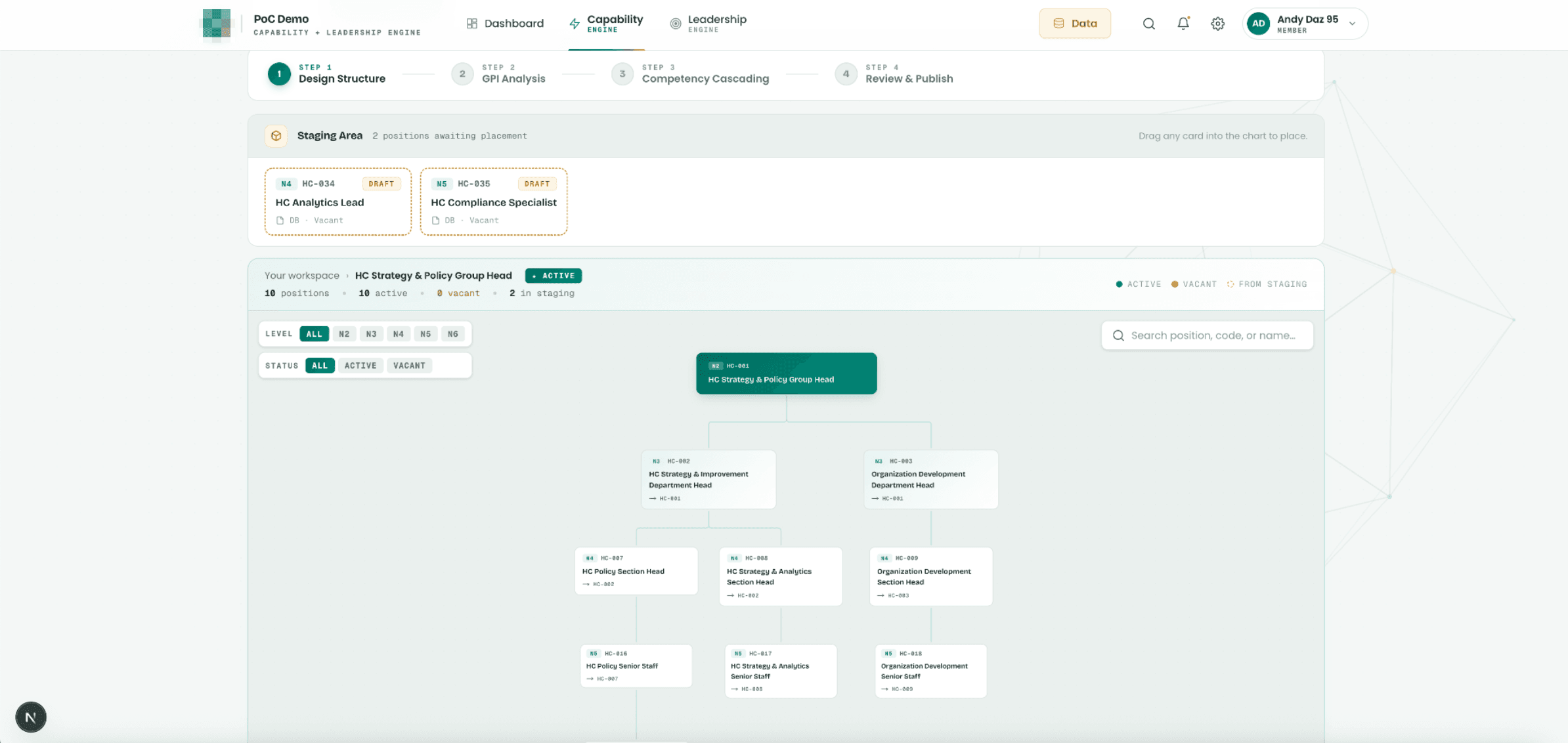The width and height of the screenshot is (1568, 743).
Task: Open the settings gear icon
Action: (1217, 24)
